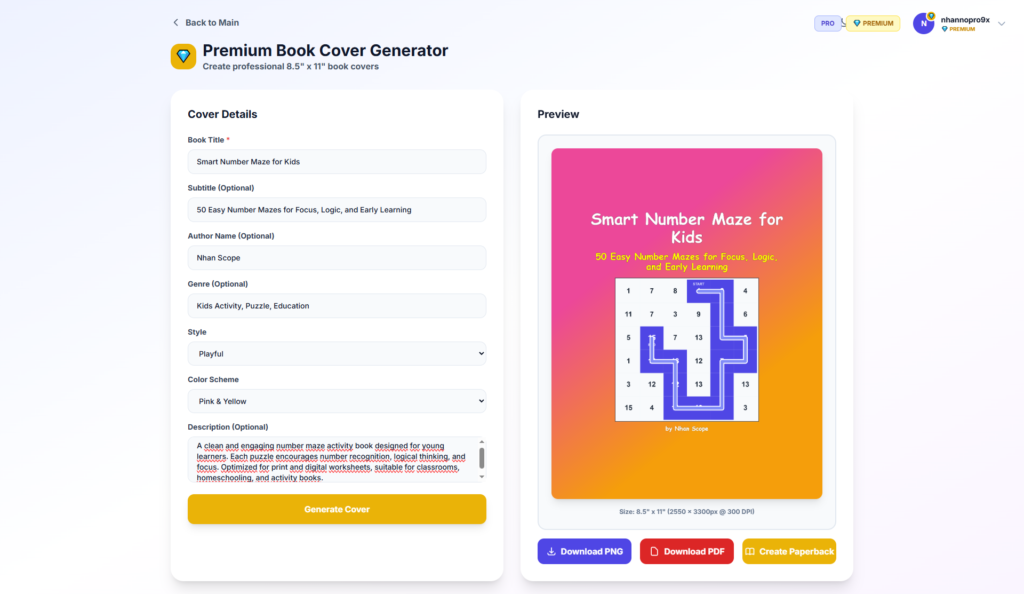Click the yellow PREMIUM badge in the header

873,23
